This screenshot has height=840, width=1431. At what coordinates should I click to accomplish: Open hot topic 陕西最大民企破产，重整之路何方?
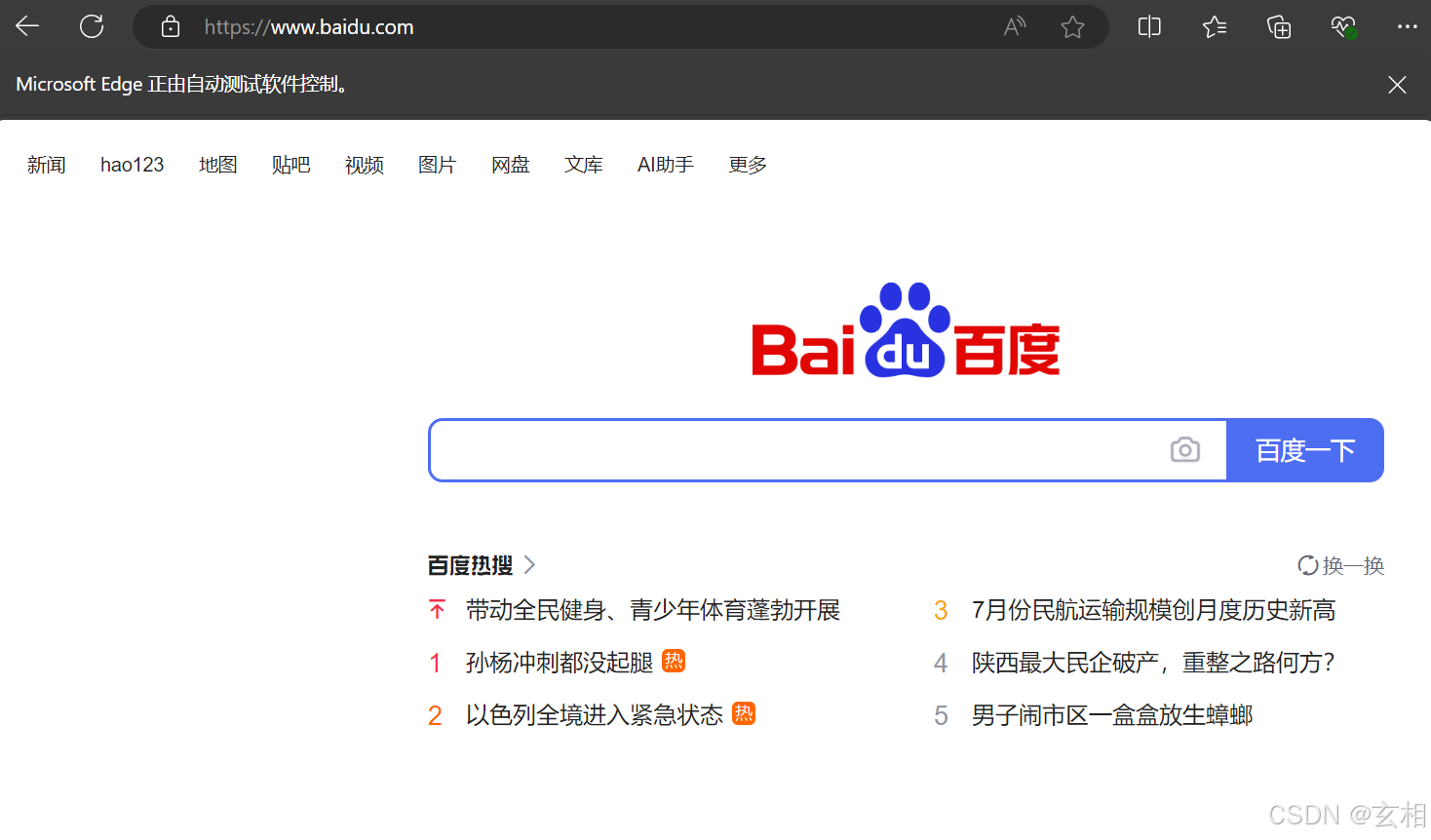pos(1154,663)
